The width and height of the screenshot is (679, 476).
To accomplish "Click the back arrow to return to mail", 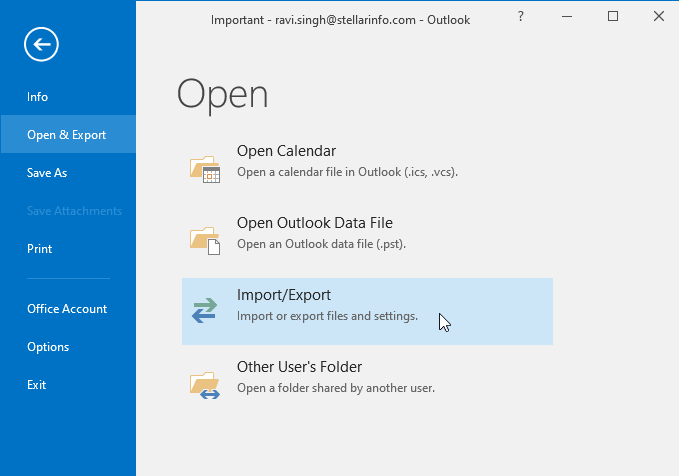I will (43, 44).
